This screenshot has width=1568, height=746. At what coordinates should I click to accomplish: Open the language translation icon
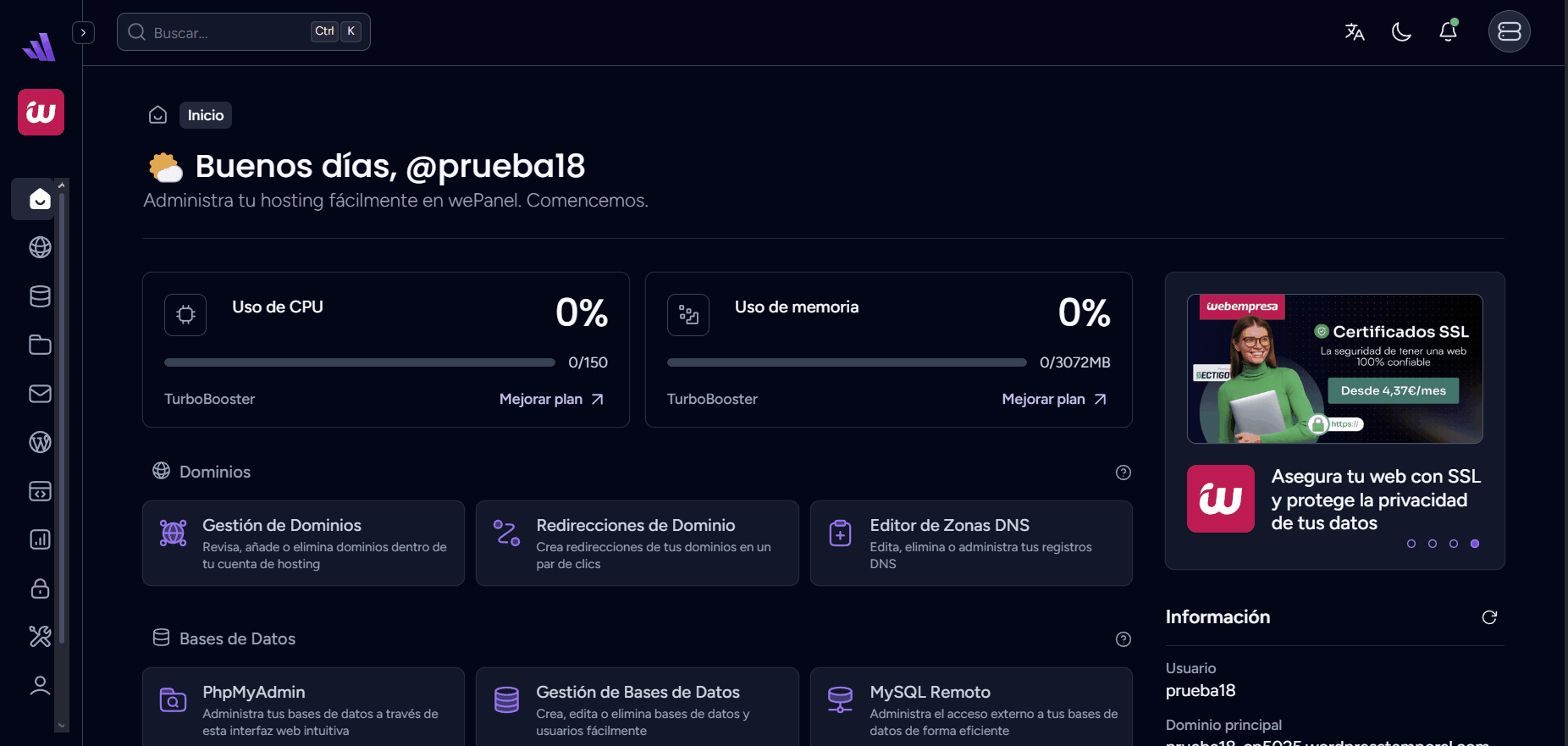point(1355,32)
